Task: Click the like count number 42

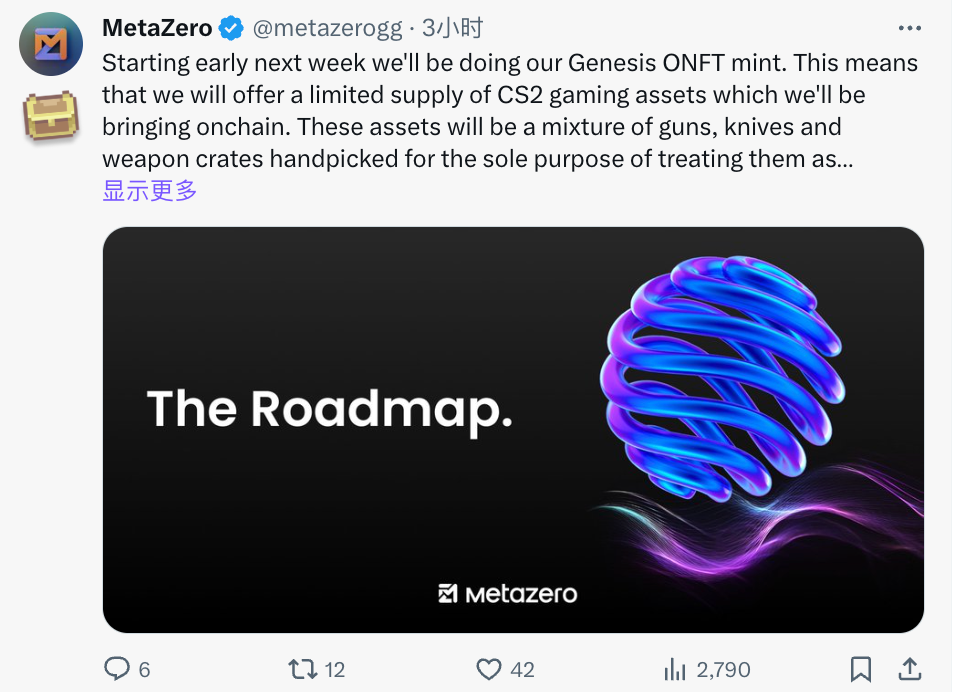Action: click(x=522, y=669)
